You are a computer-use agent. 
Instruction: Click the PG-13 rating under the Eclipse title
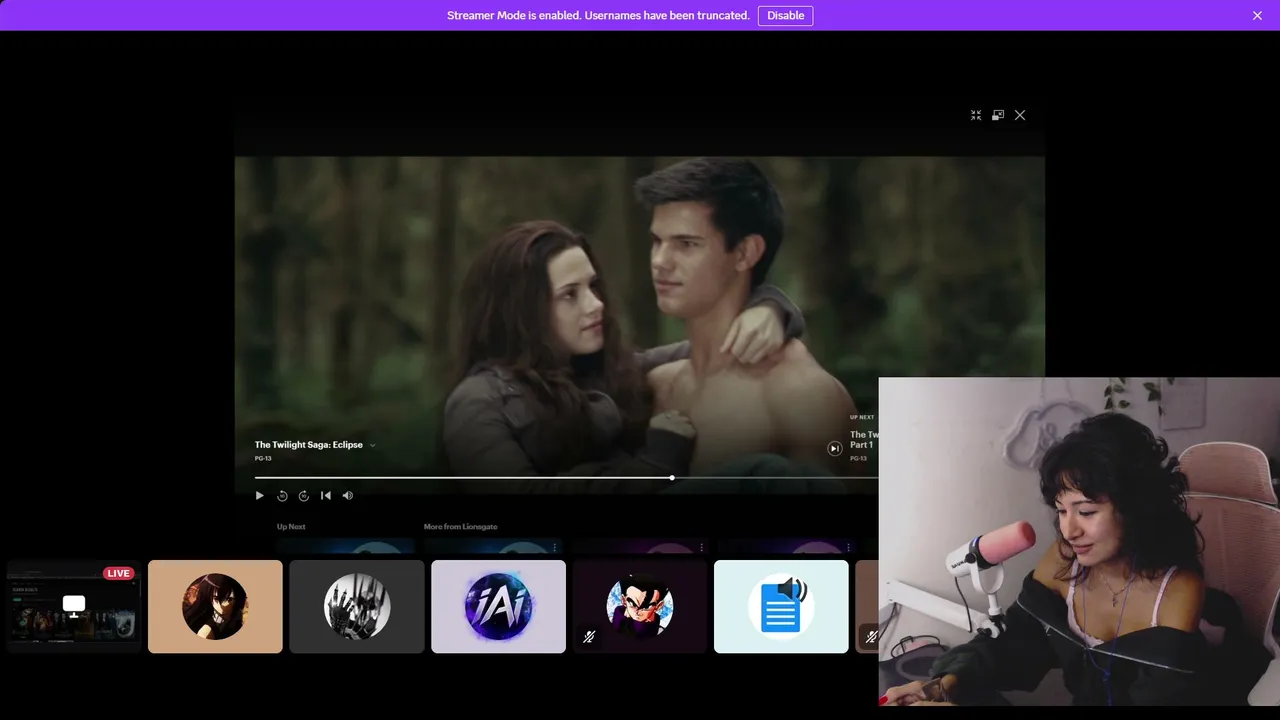[x=263, y=458]
